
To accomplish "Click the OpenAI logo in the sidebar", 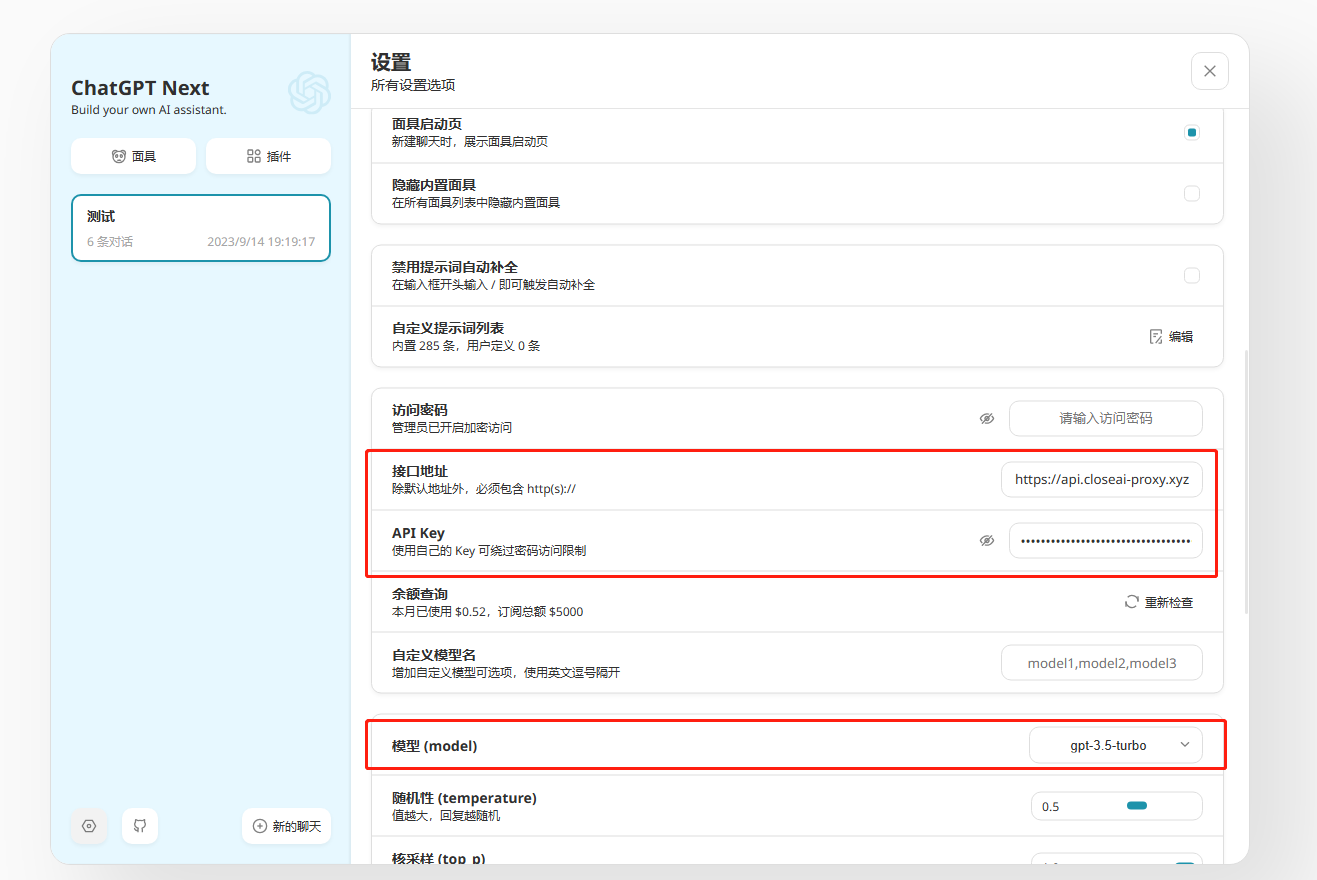I will tap(309, 92).
